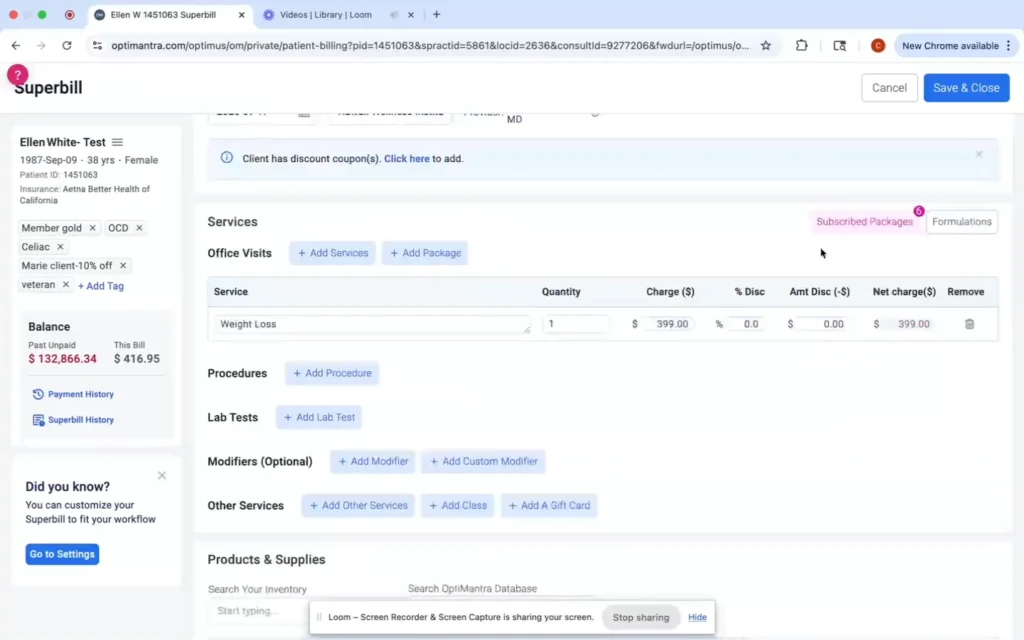This screenshot has height=640, width=1024.
Task: Switch to Videos | Library | Loom tab
Action: tap(325, 15)
